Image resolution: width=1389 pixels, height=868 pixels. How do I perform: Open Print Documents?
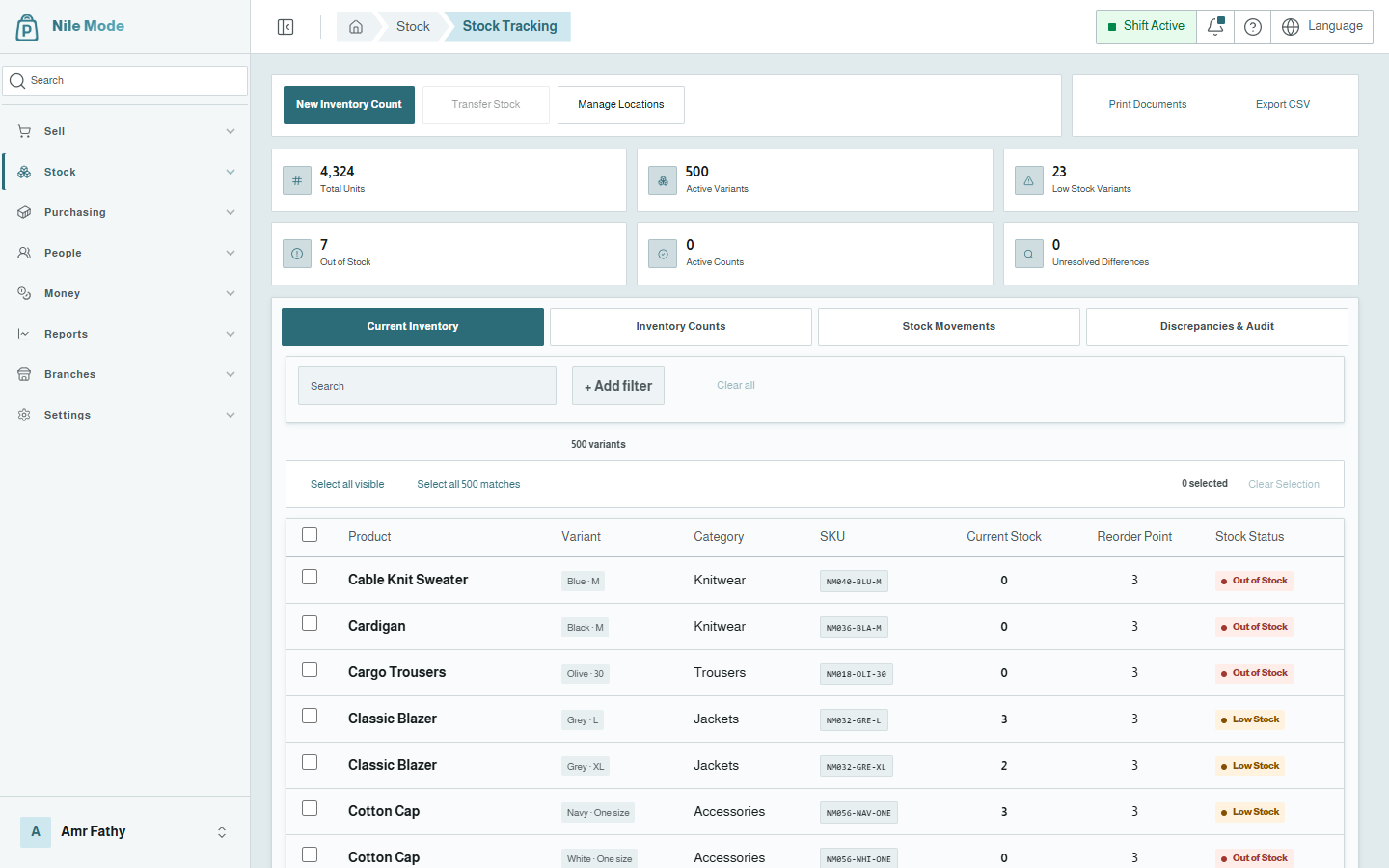1148,105
